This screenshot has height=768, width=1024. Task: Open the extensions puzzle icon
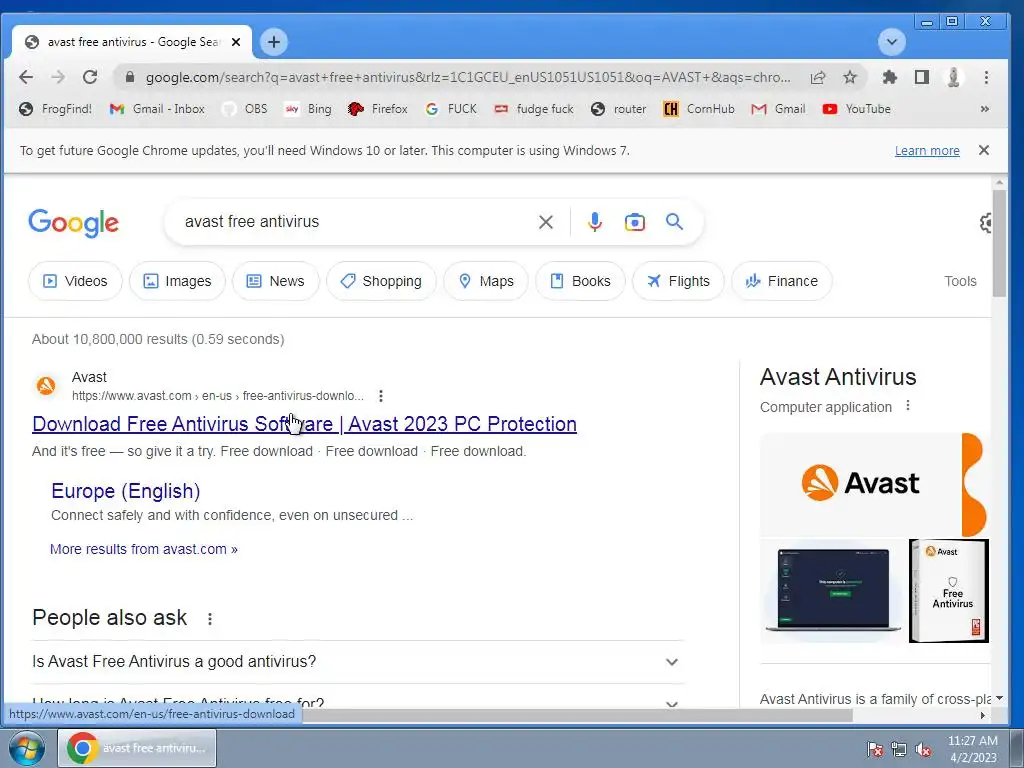tap(889, 77)
